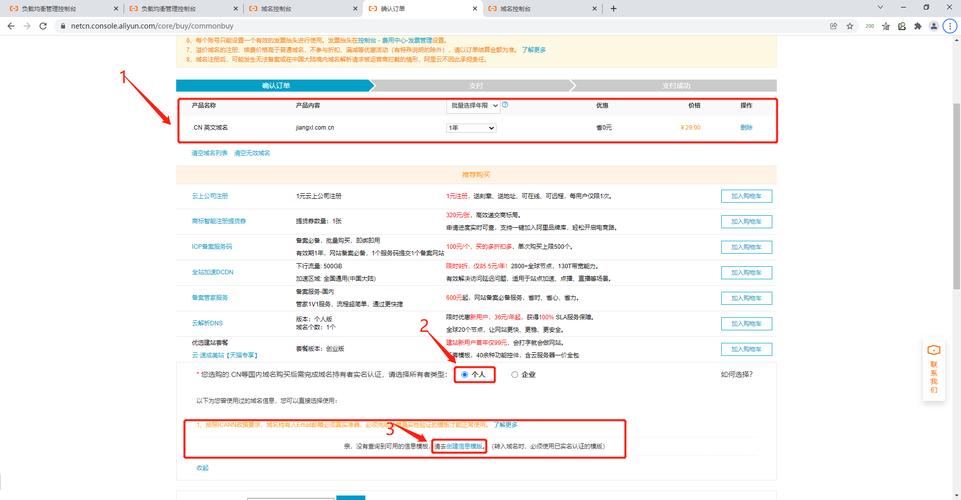The width and height of the screenshot is (961, 500).
Task: Click 加入购物车 for 云上公司注册
Action: 746,196
